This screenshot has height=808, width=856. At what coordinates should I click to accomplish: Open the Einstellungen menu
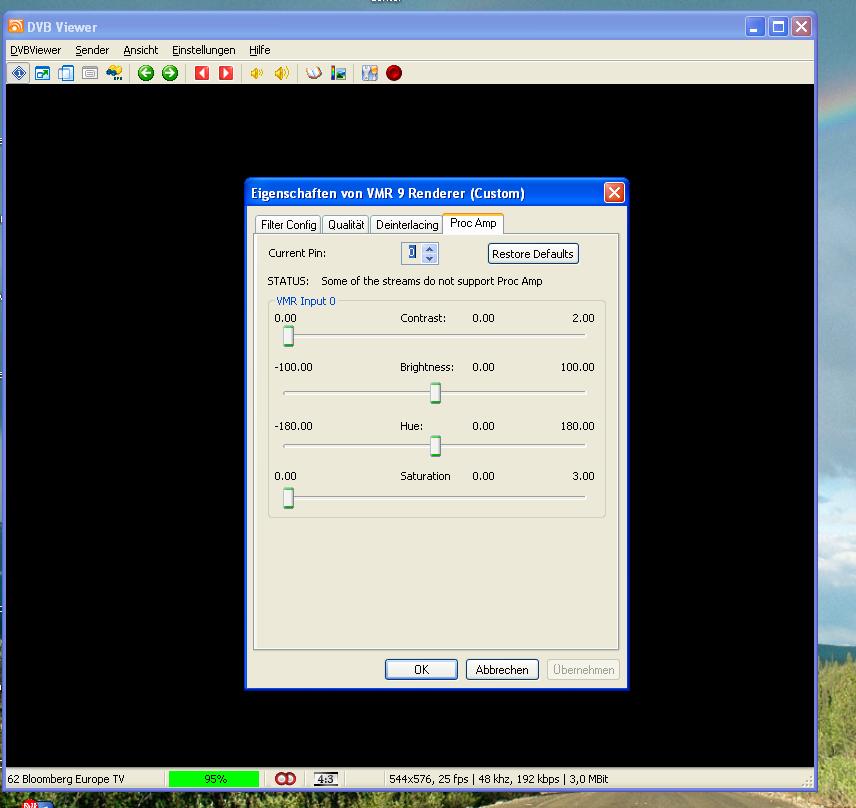pos(204,50)
